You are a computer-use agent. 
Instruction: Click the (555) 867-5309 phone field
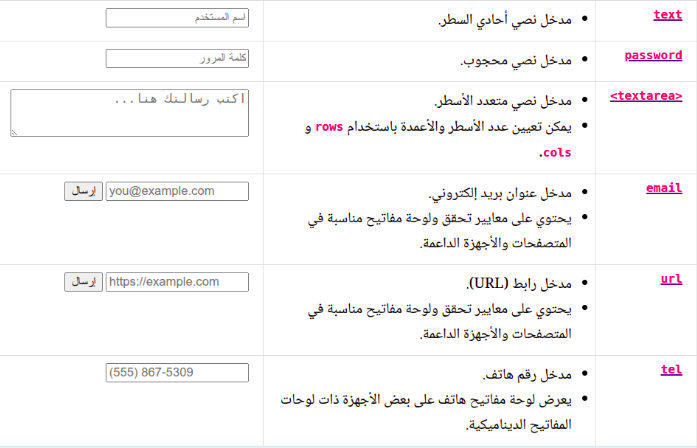pos(177,373)
